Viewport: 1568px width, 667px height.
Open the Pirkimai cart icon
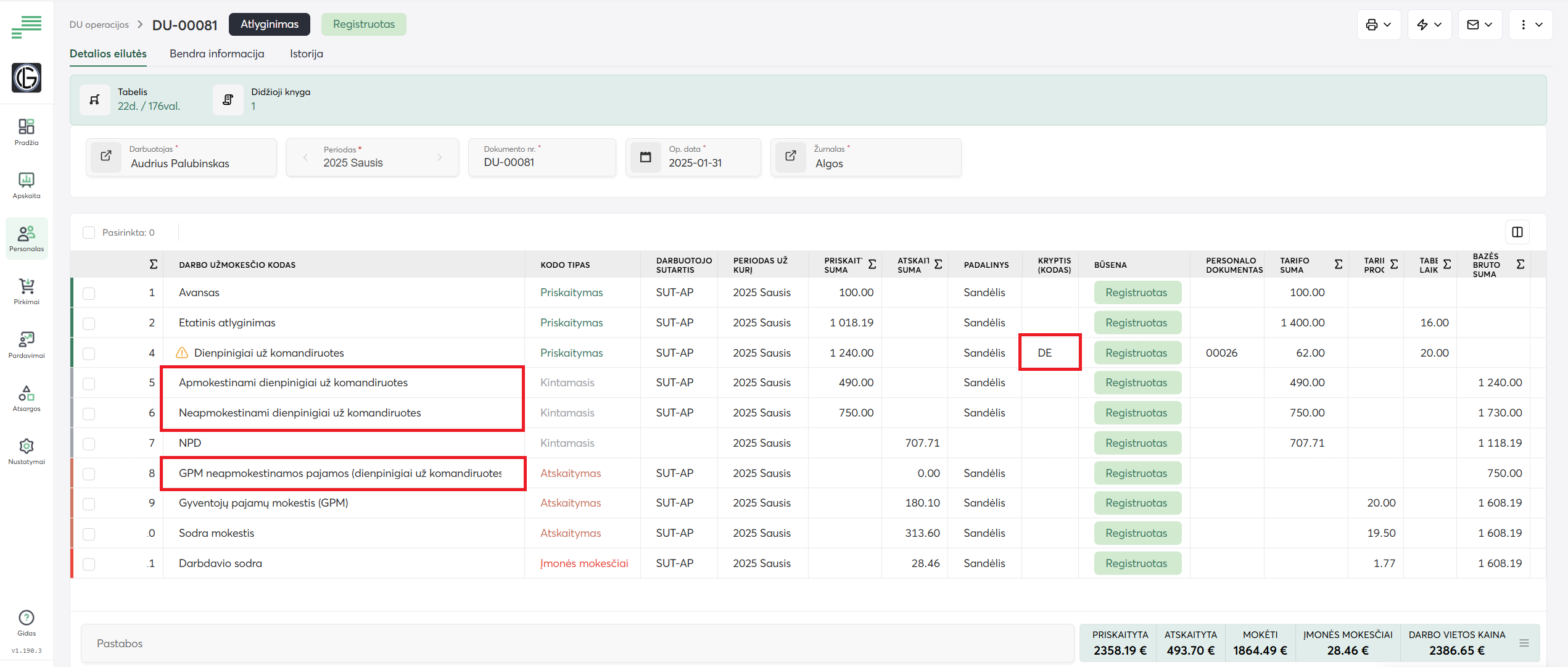pos(27,287)
